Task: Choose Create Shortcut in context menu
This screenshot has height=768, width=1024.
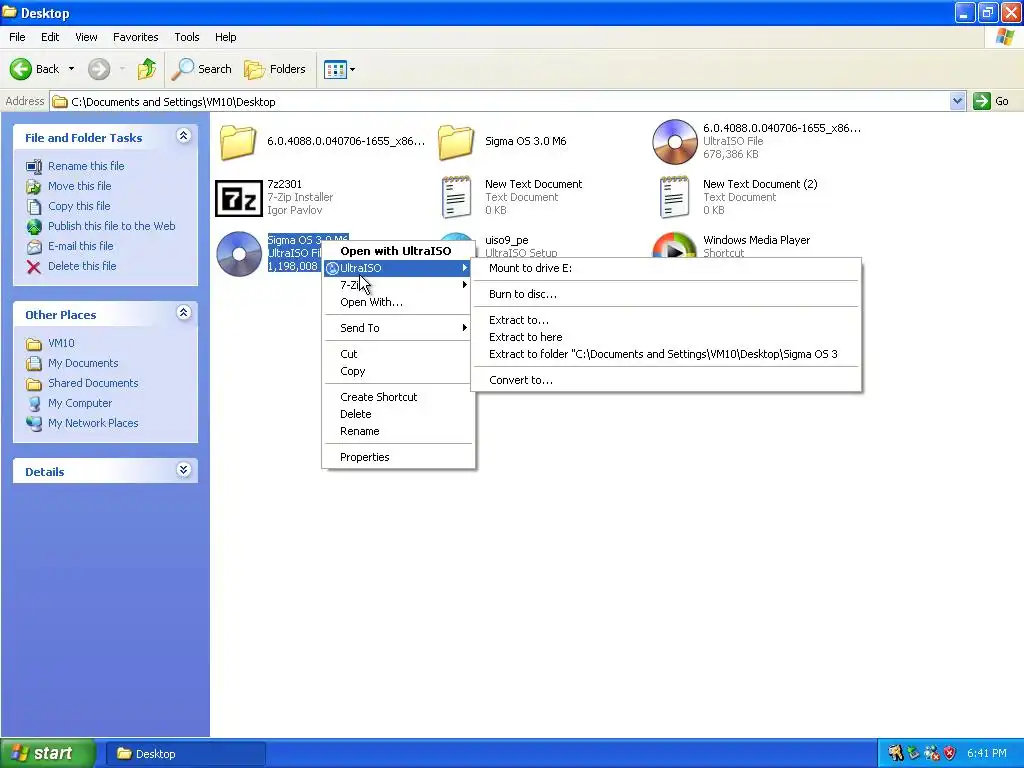Action: click(x=398, y=397)
